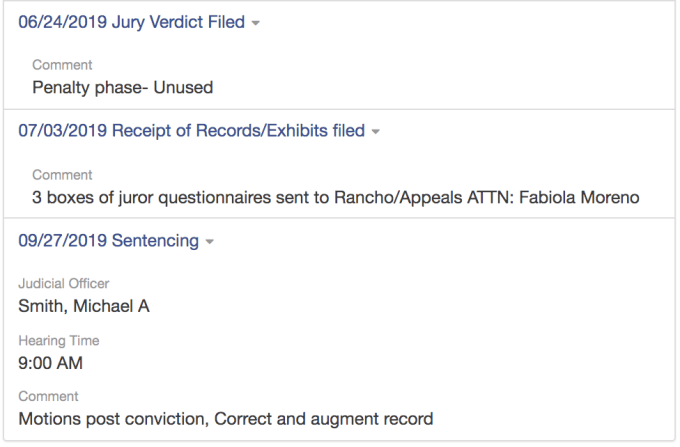680x447 pixels.
Task: Click the 9:00 AM hearing time value
Action: point(50,362)
